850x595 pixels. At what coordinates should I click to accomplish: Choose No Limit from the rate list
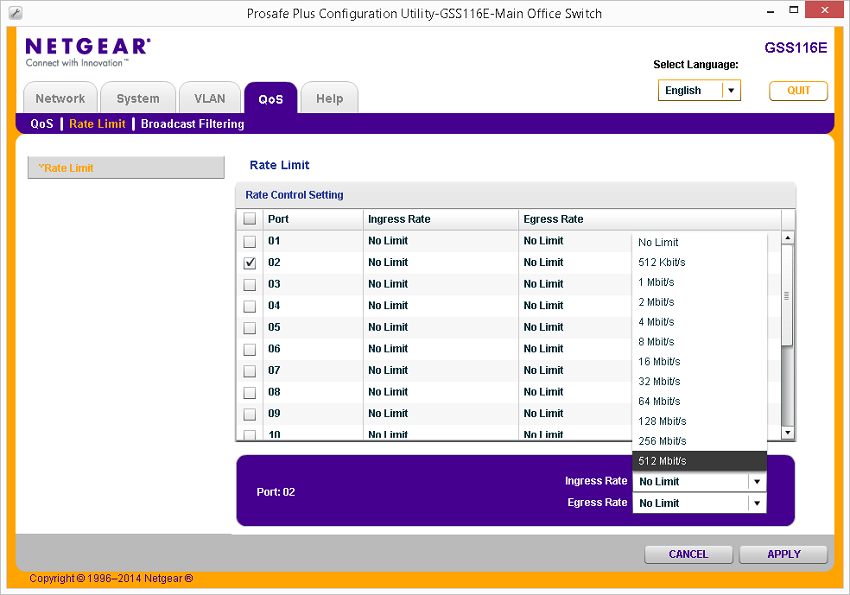click(699, 242)
